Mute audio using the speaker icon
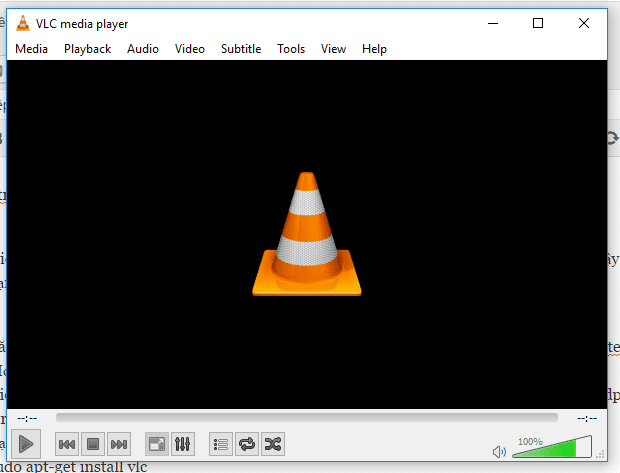The height and width of the screenshot is (473, 620). point(500,451)
